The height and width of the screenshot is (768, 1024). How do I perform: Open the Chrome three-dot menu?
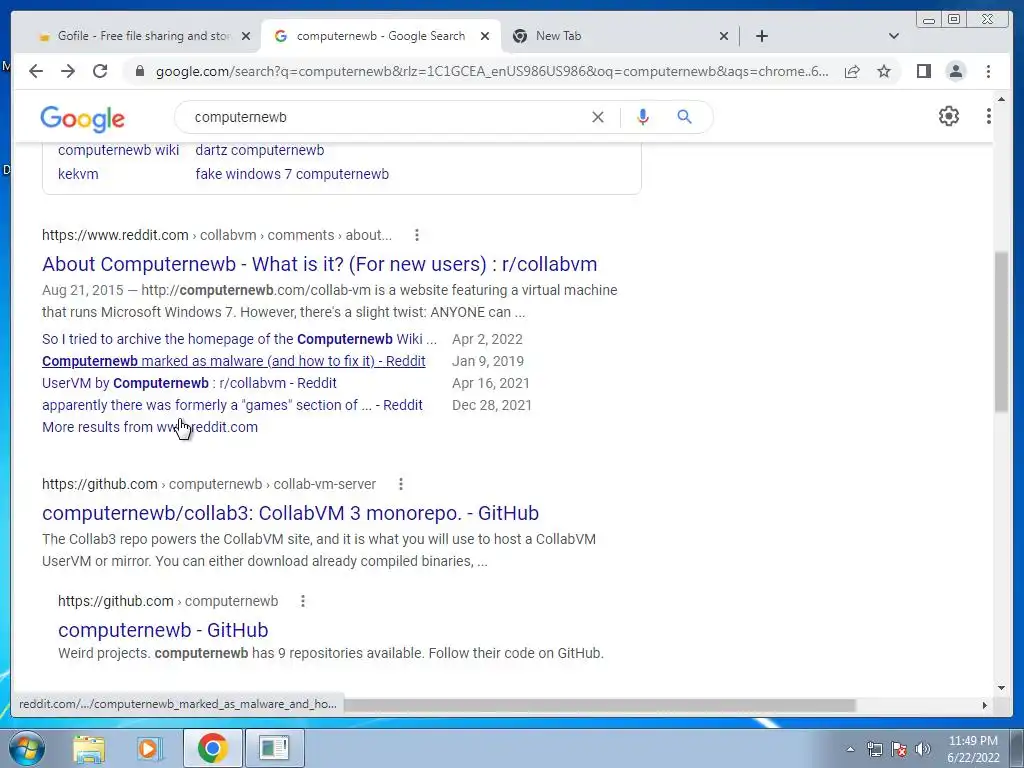coord(988,71)
